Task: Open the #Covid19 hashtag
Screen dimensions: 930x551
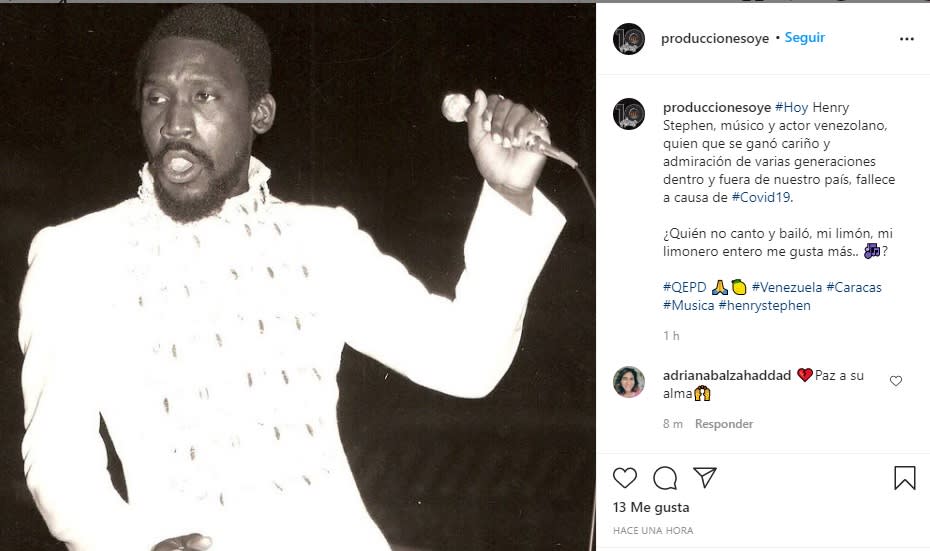Action: 761,197
